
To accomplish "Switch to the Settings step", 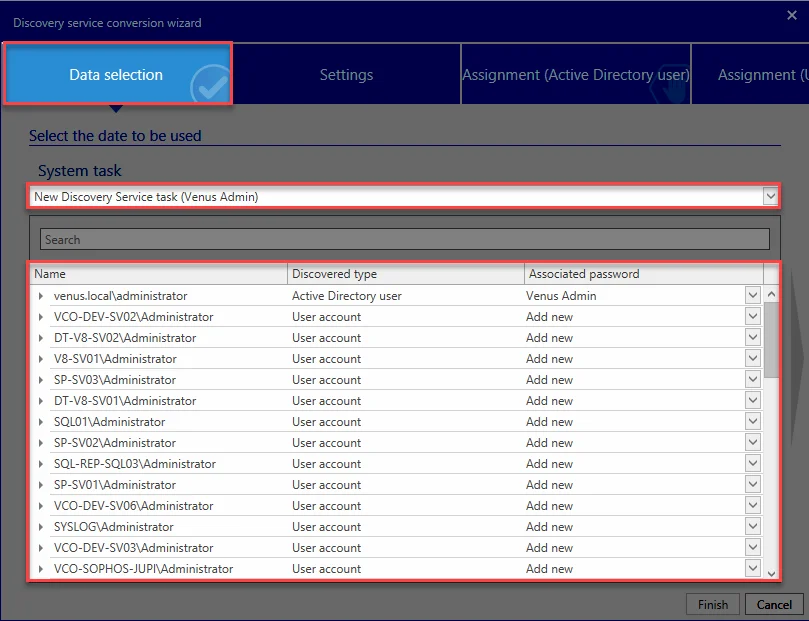I will 346,74.
